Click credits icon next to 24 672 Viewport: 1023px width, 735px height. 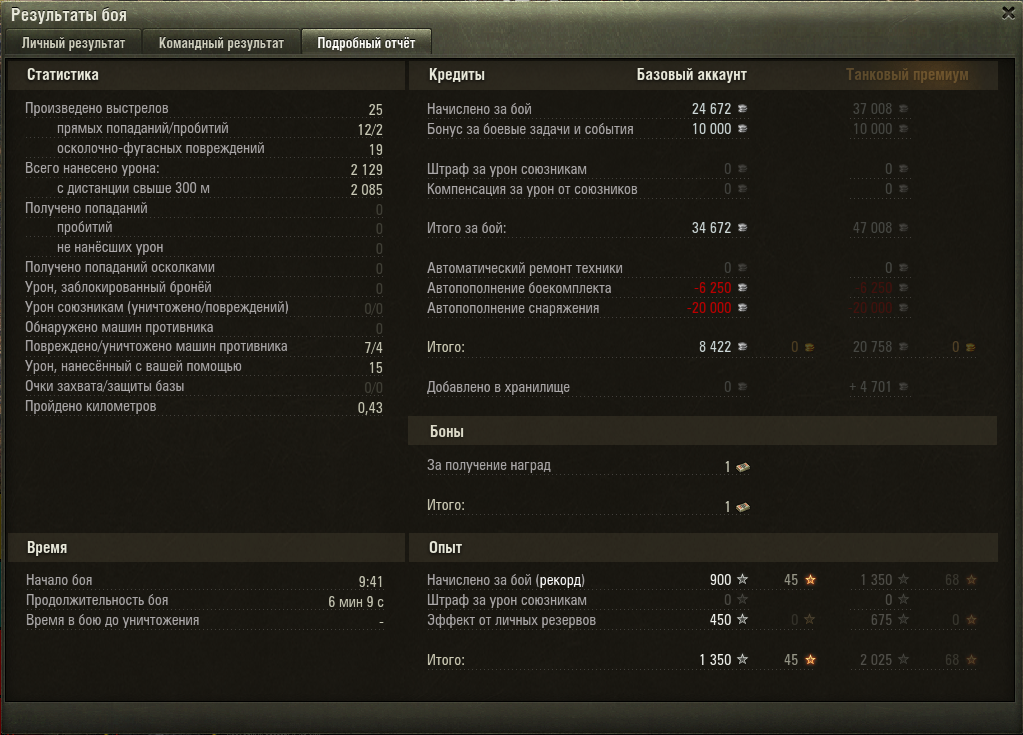[742, 109]
